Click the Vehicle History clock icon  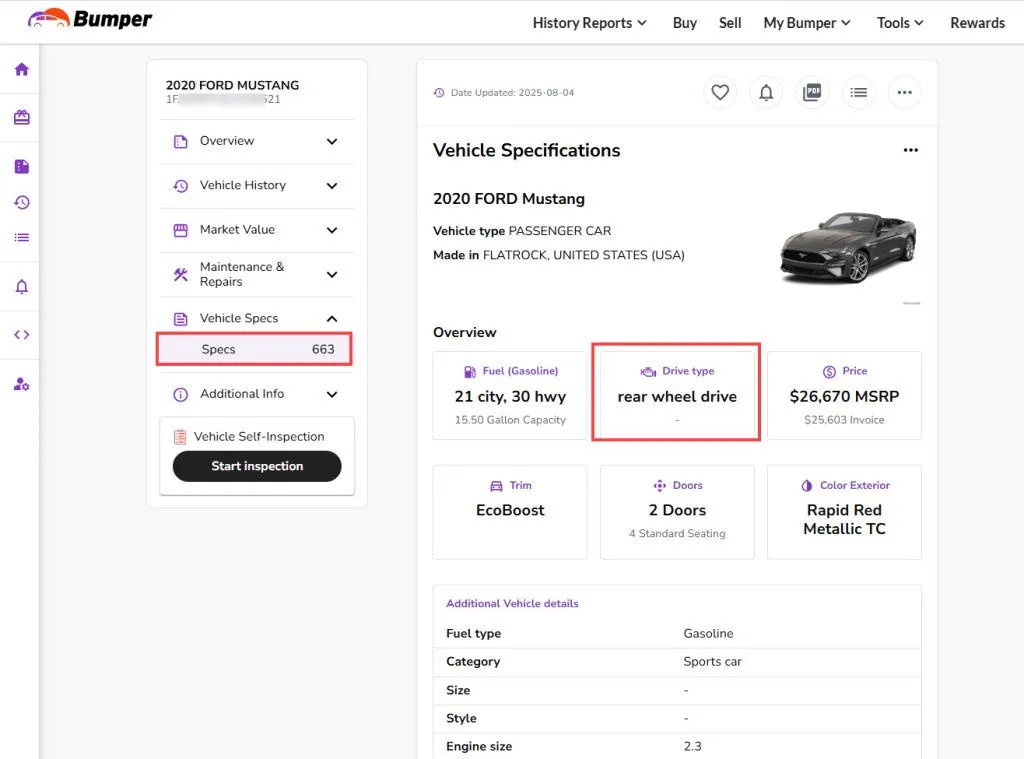tap(181, 186)
